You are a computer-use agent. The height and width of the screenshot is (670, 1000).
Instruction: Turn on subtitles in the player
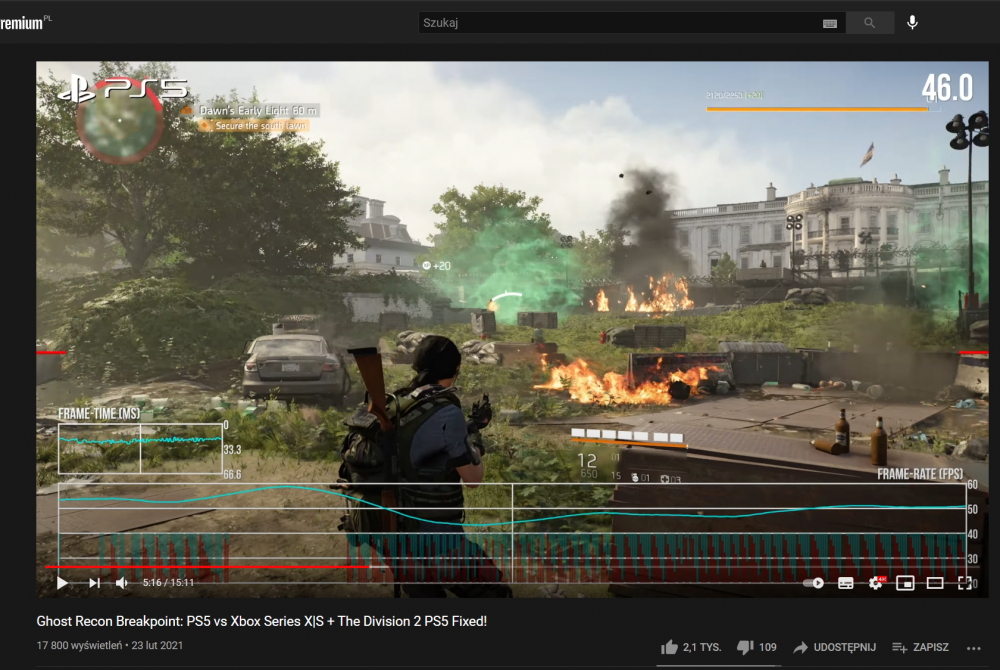tap(845, 582)
